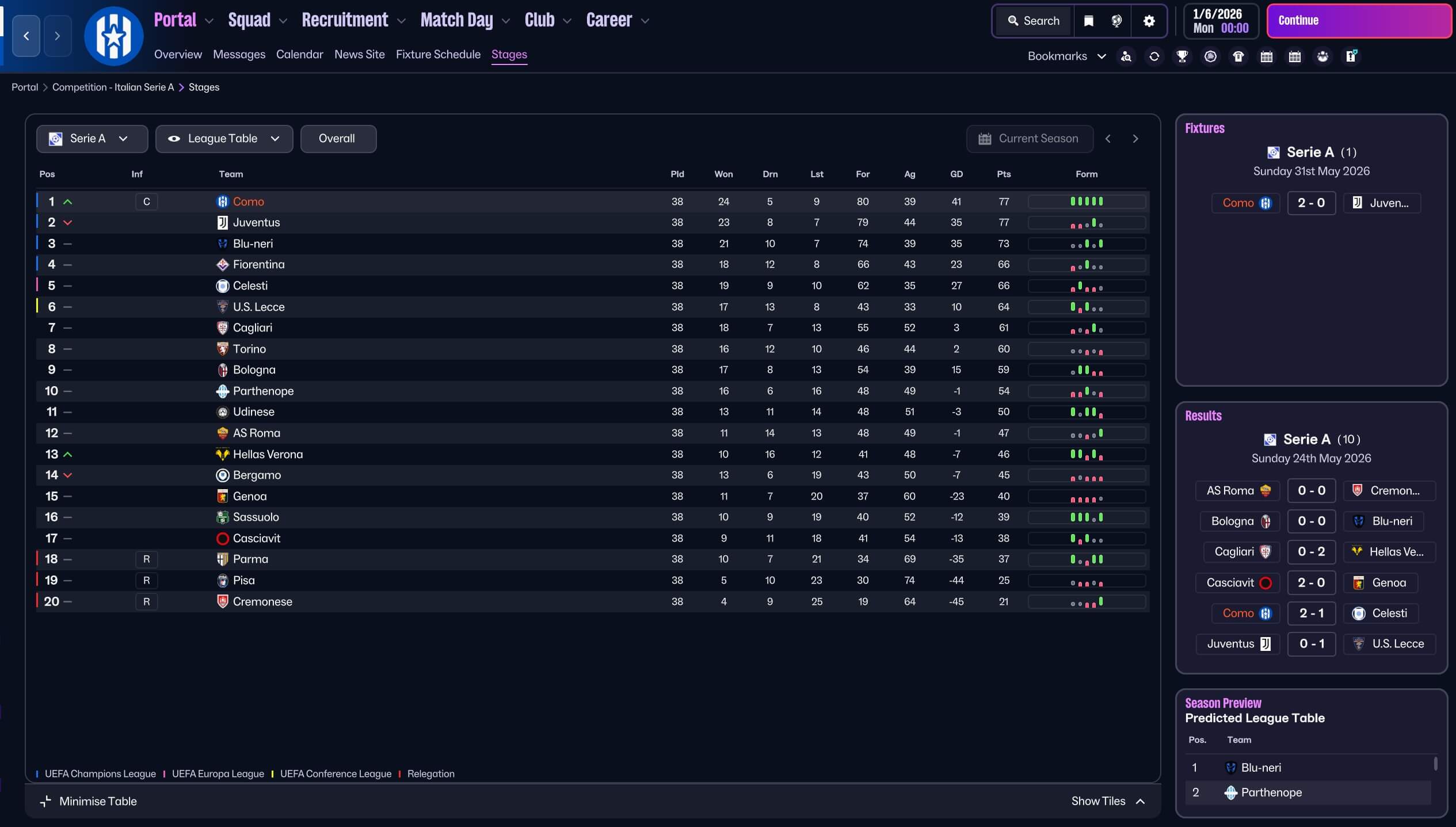Open the group of people bookmark icon
This screenshot has width=1456, height=827.
[1322, 56]
